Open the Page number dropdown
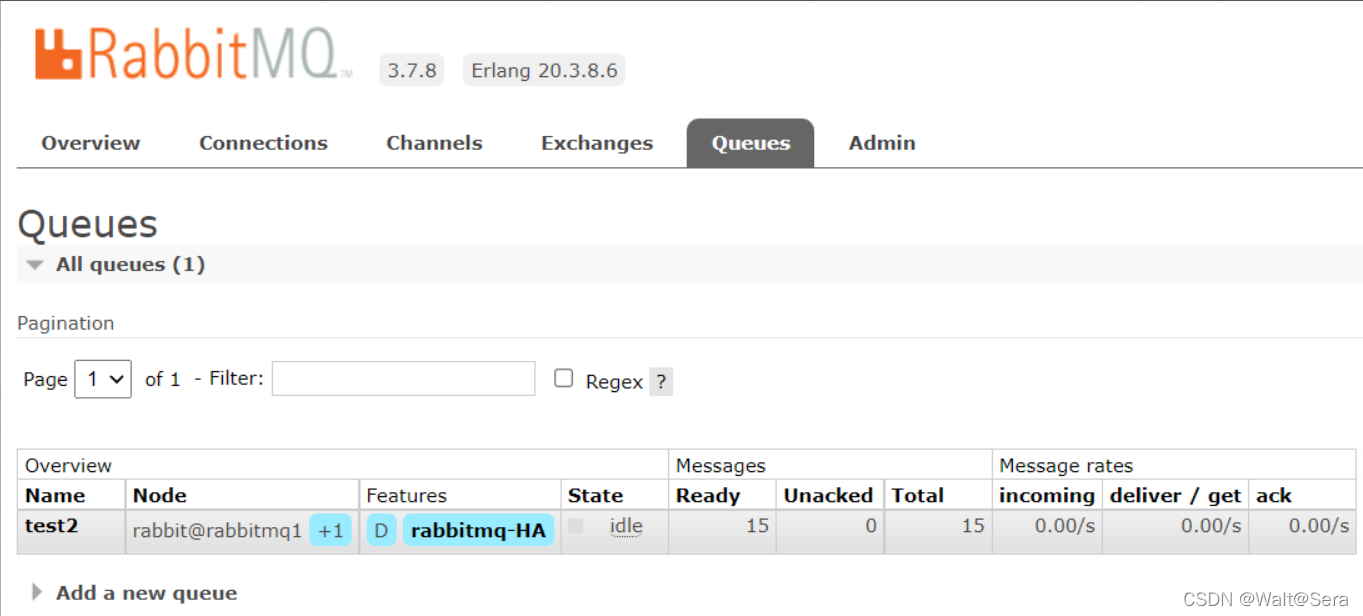The height and width of the screenshot is (616, 1363). [x=103, y=379]
